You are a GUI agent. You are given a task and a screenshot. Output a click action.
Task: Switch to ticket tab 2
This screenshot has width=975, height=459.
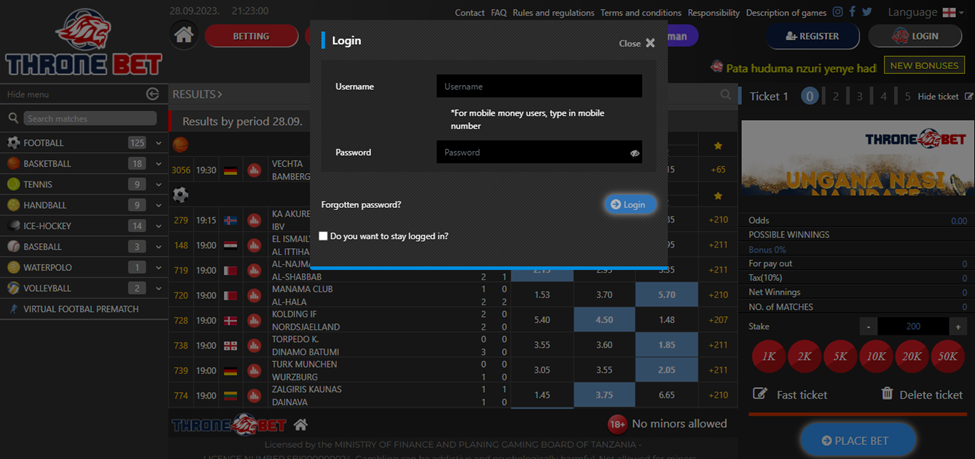click(836, 96)
